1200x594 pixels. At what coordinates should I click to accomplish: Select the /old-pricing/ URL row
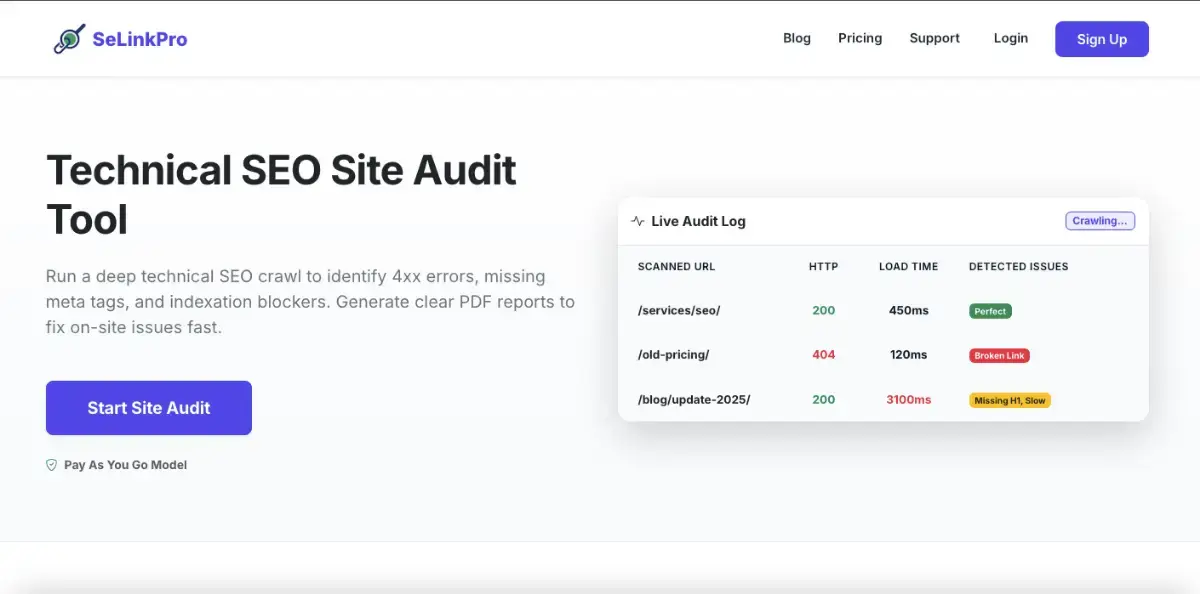pos(883,355)
